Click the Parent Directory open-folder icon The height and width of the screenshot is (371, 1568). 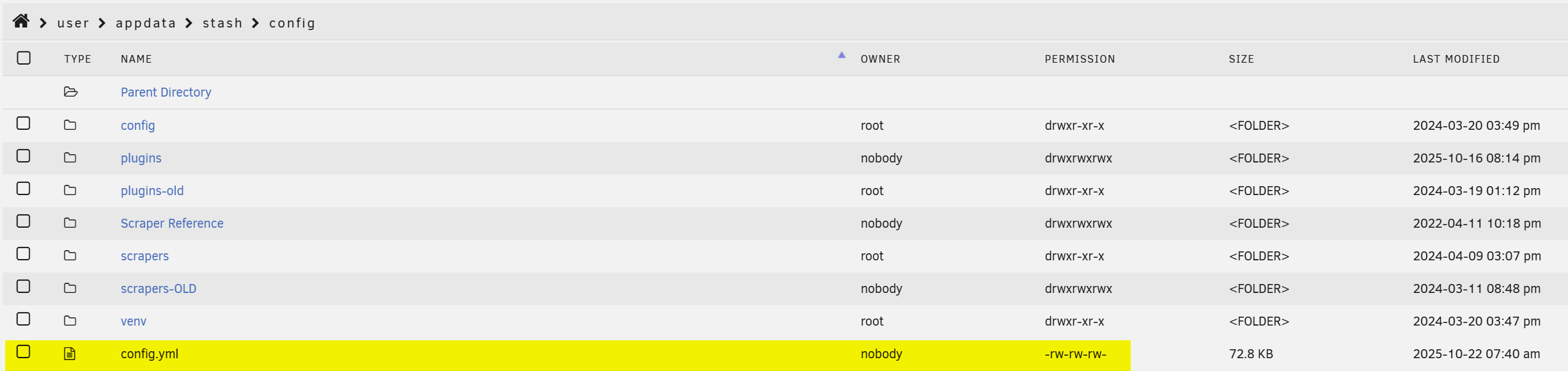point(70,92)
